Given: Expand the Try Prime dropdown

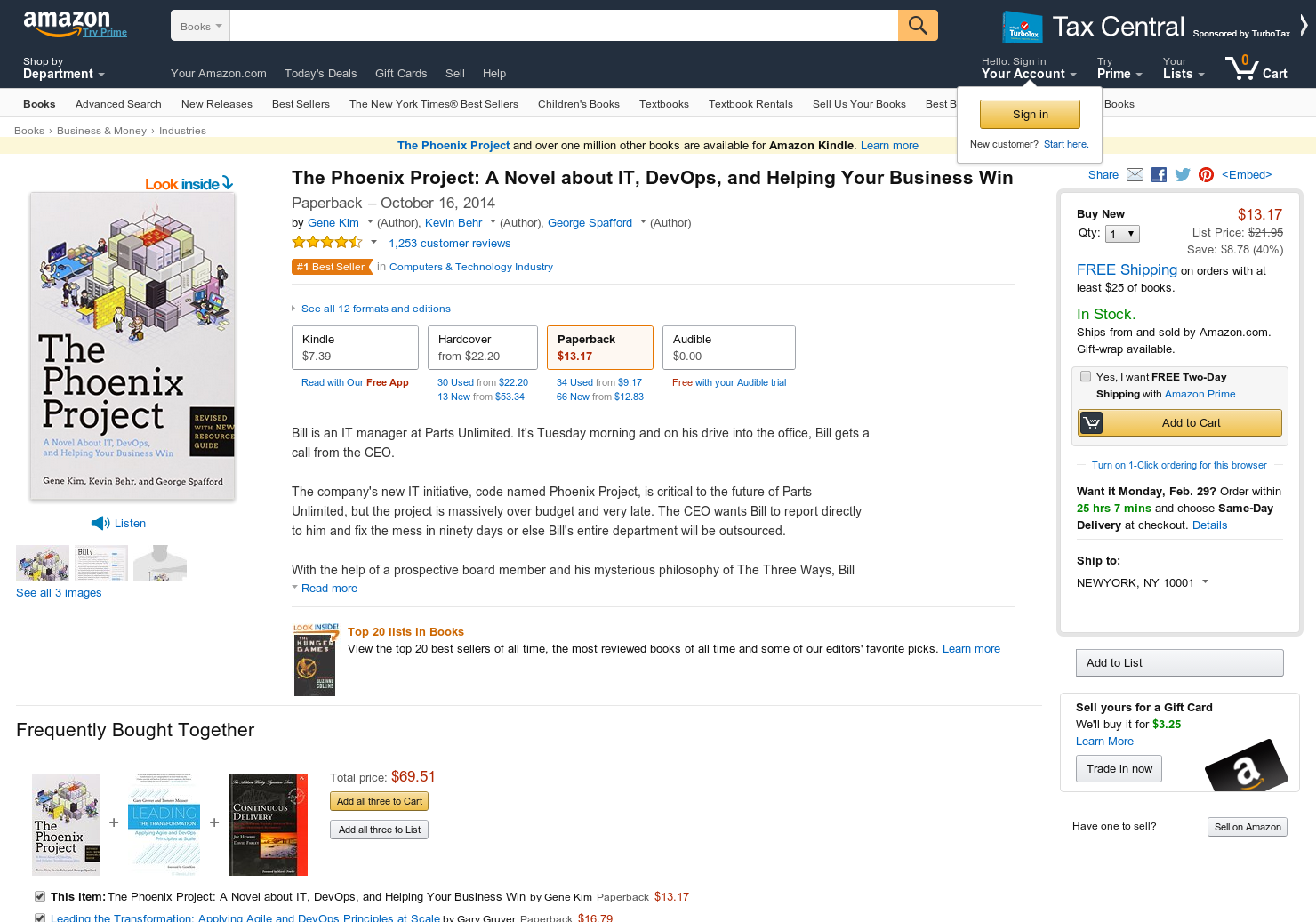Looking at the screenshot, I should pos(1119,68).
